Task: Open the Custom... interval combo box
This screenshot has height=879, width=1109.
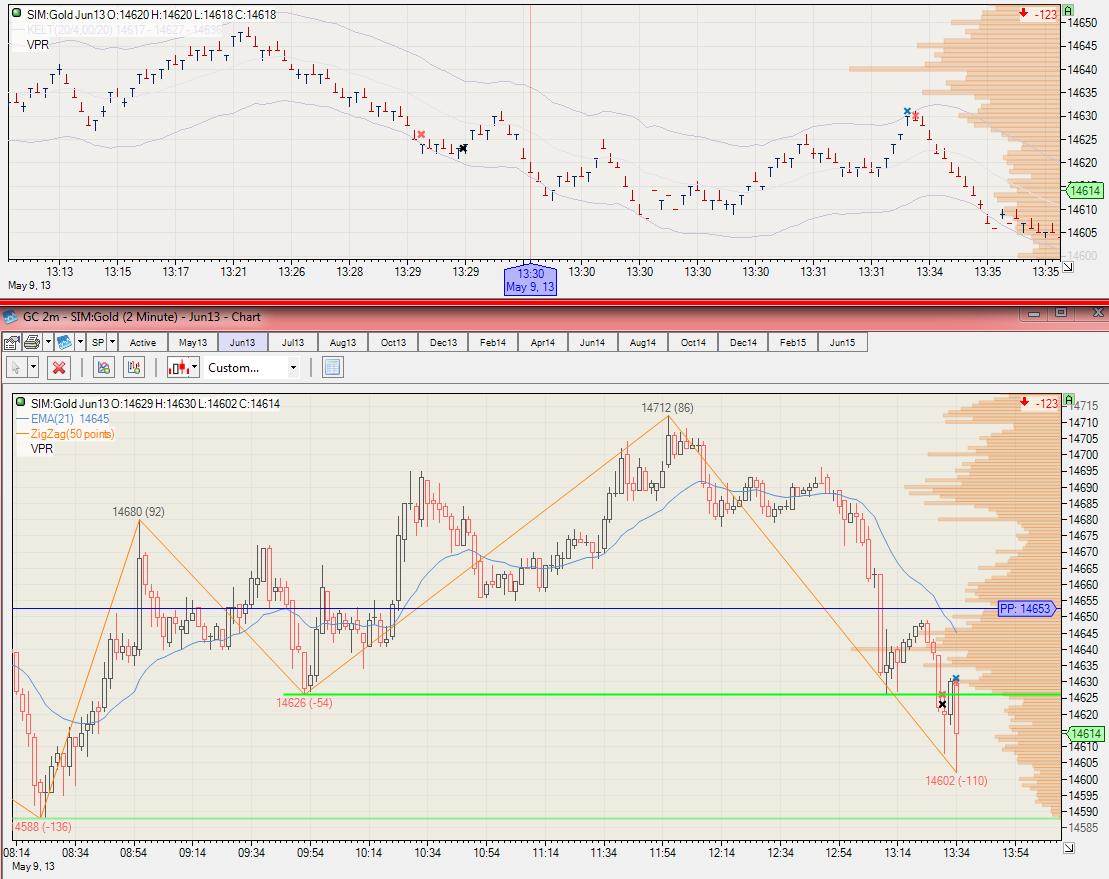Action: point(252,368)
